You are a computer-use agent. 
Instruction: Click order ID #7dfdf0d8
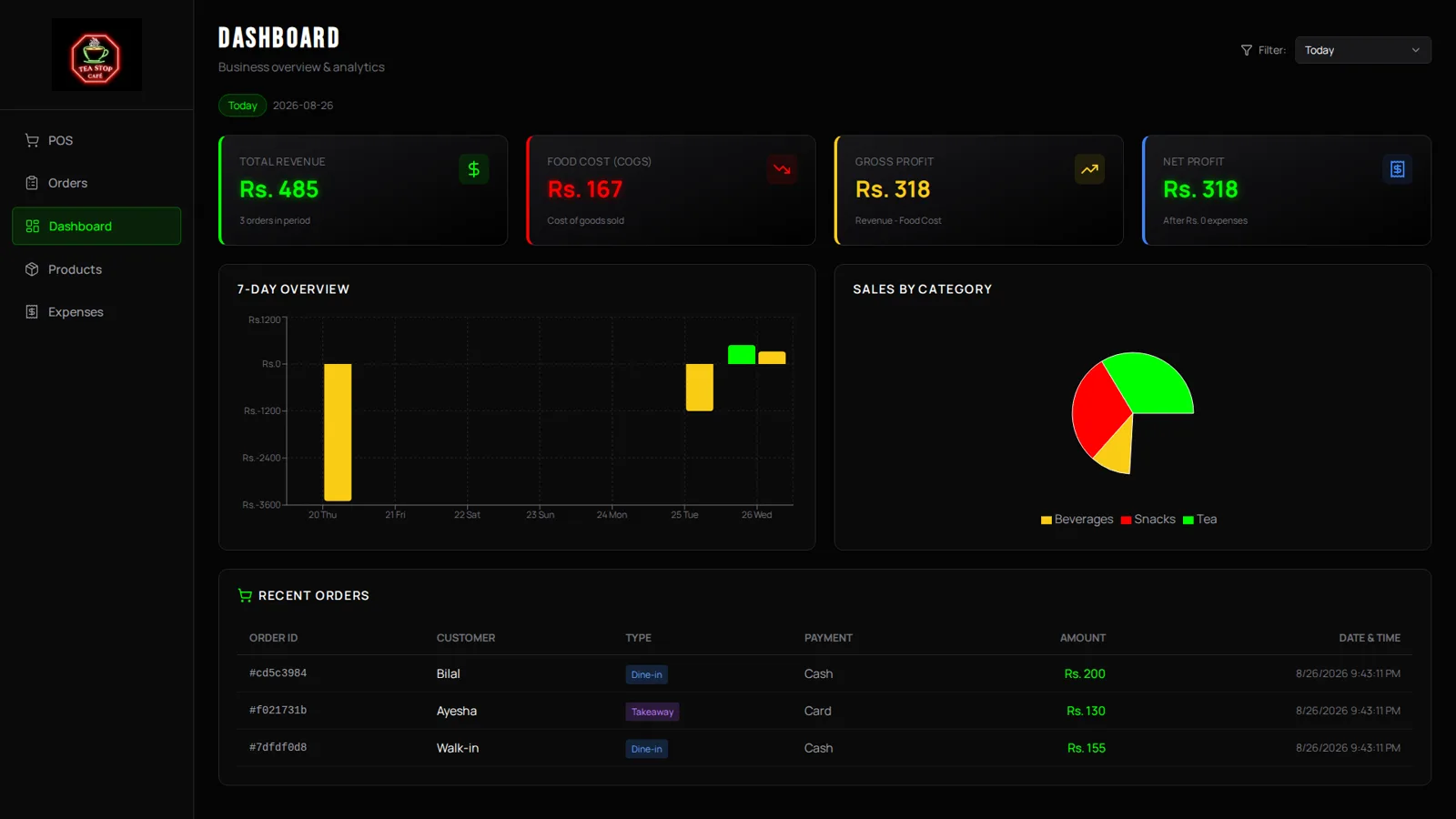tap(278, 748)
